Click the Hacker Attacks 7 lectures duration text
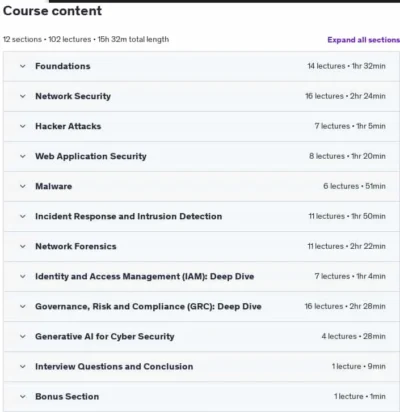The width and height of the screenshot is (400, 412). click(350, 126)
